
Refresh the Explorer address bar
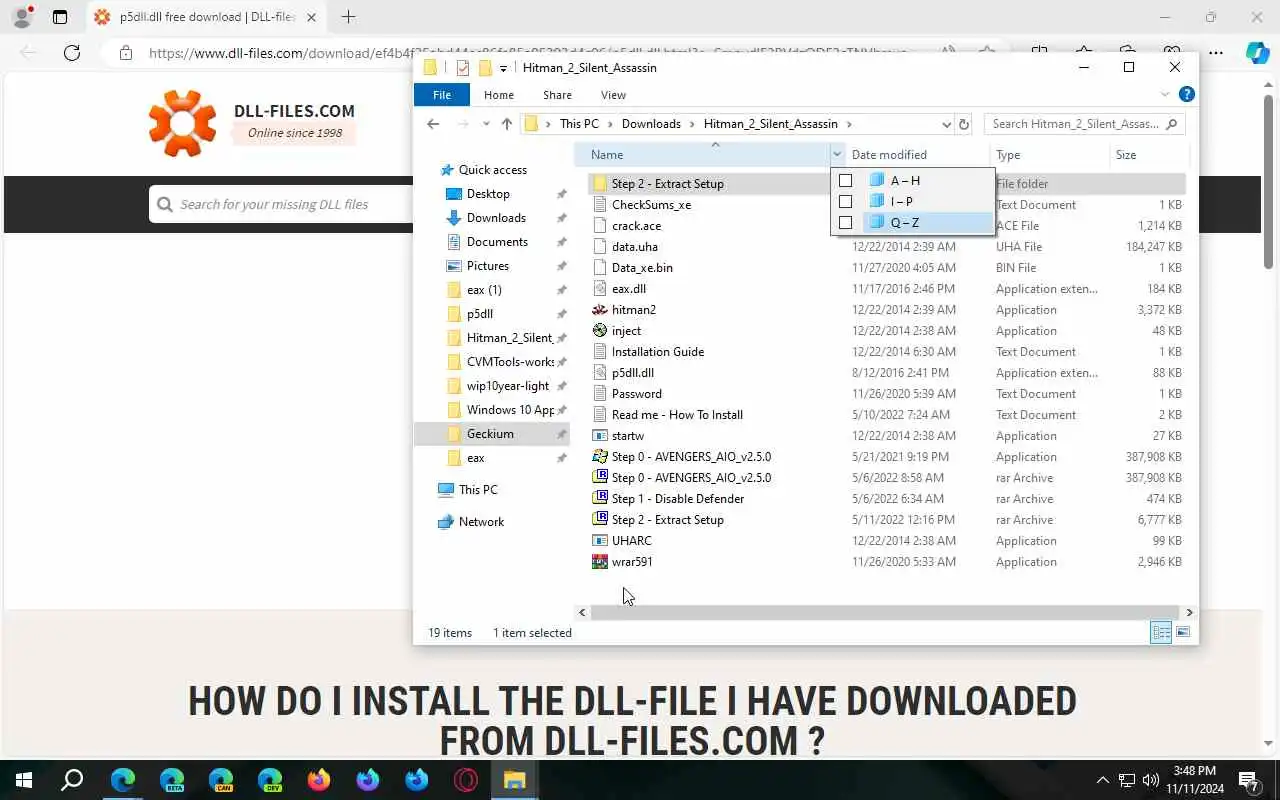[x=964, y=124]
